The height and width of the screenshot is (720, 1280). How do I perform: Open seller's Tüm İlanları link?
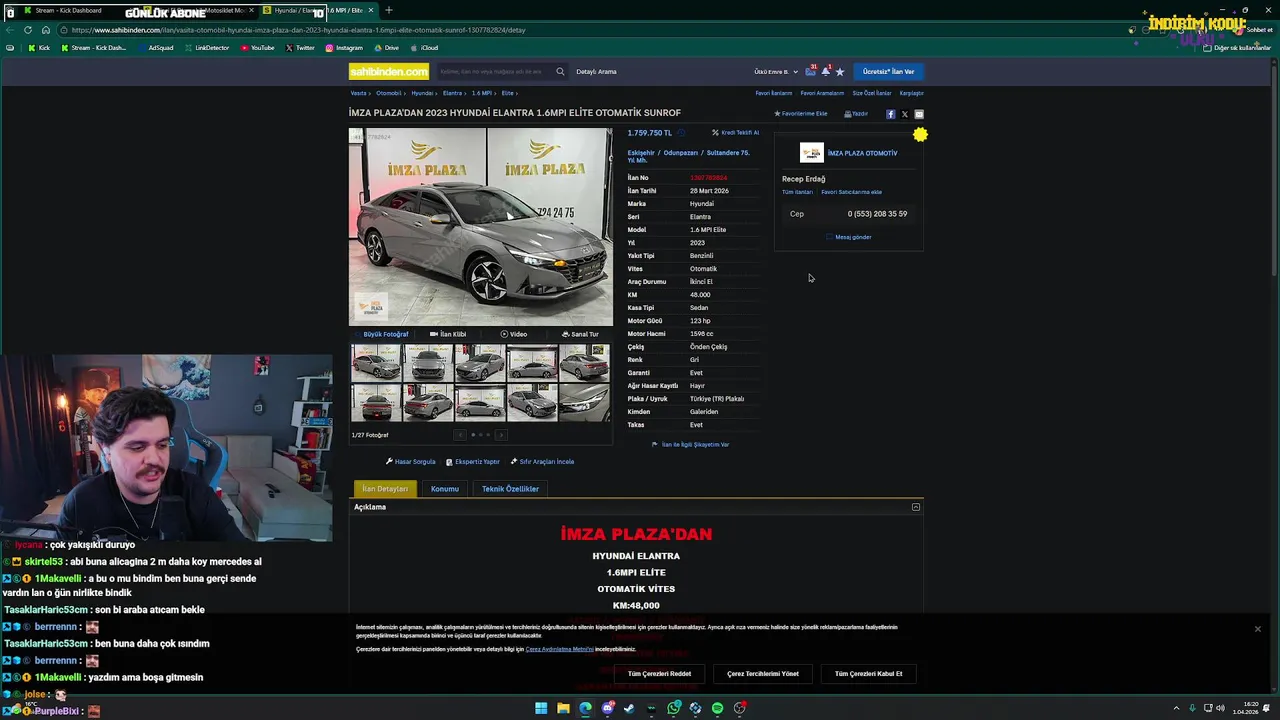[x=797, y=192]
